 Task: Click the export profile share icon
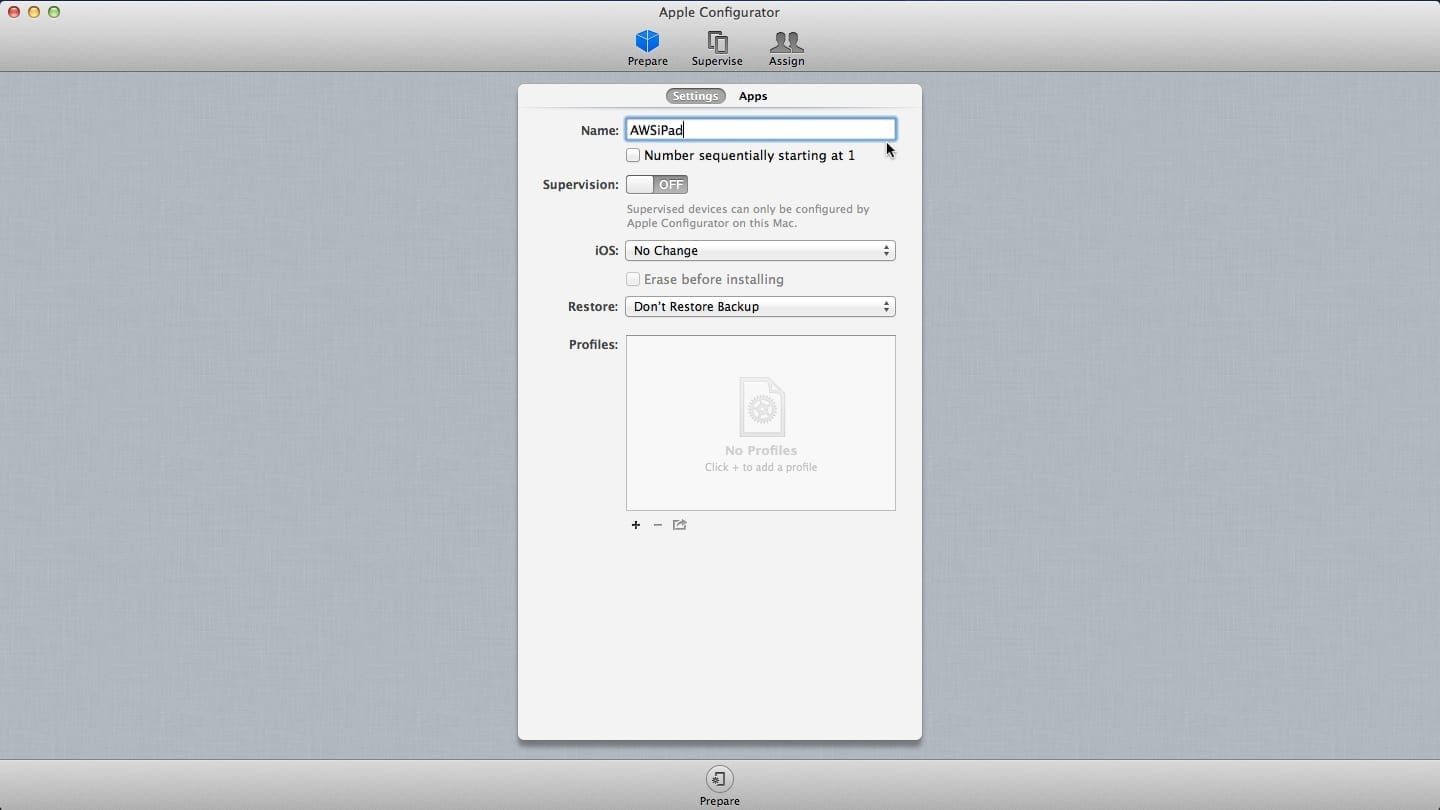point(679,525)
